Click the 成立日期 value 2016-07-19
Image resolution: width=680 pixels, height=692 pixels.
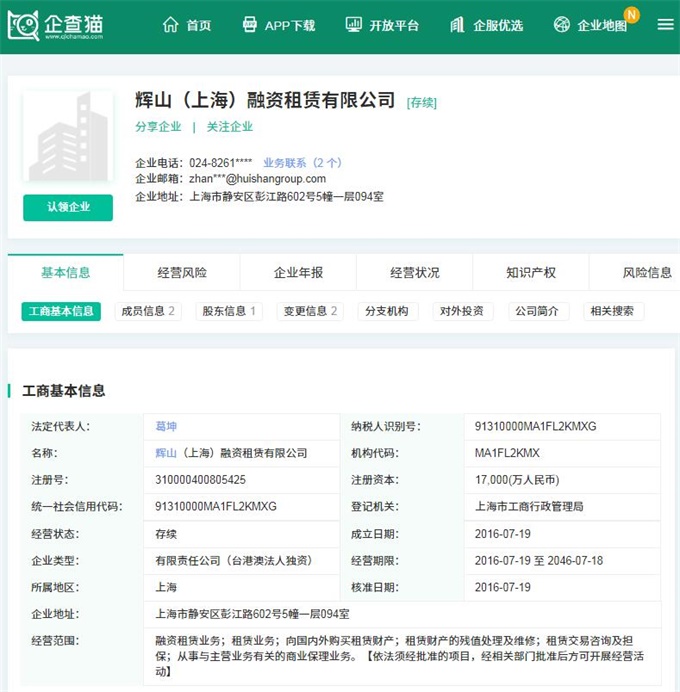tap(503, 534)
